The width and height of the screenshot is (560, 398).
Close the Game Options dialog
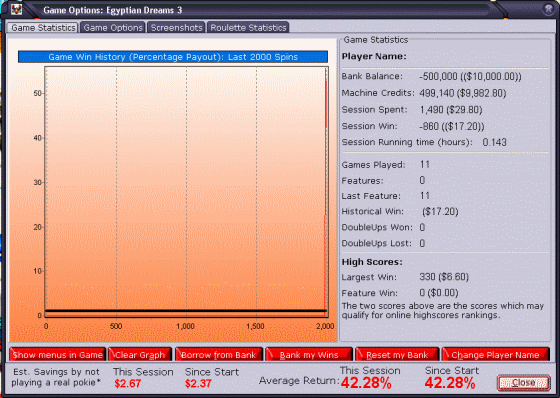(x=524, y=383)
